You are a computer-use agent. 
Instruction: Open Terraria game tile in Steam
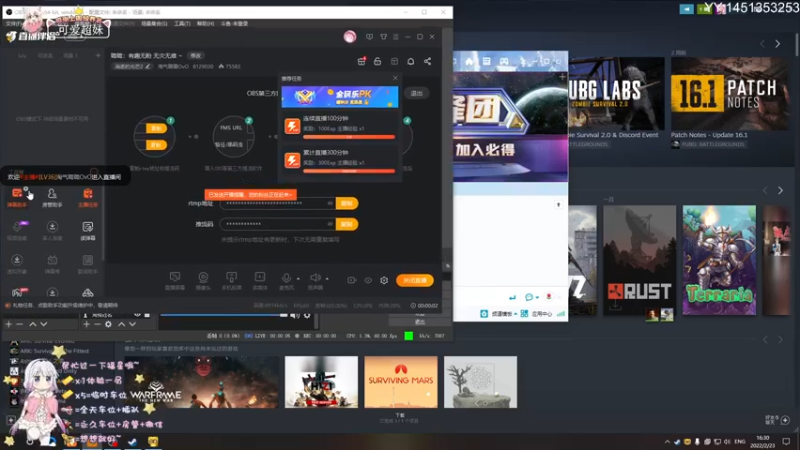[719, 260]
